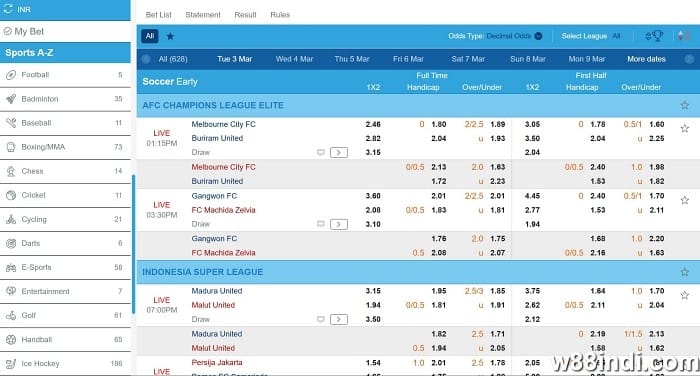The width and height of the screenshot is (700, 376).
Task: Bet FC Machida Zelvia 1X2 odds 2.08
Action: click(373, 210)
